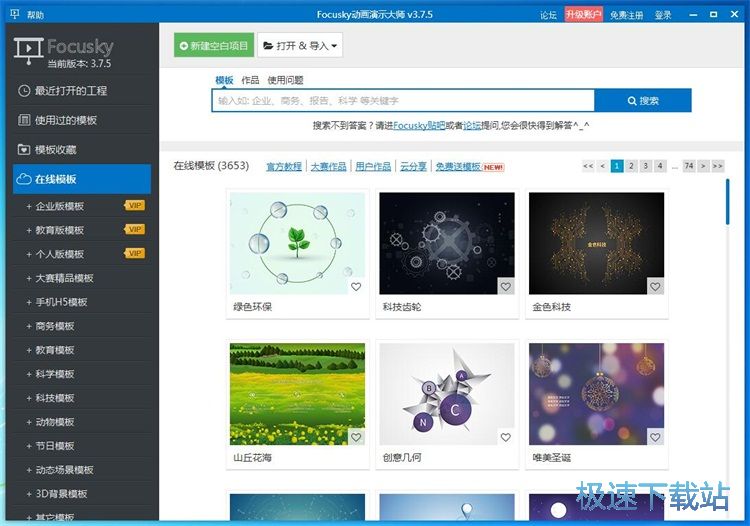Expand the 个人版模板 category
750x526 pixels.
(29, 254)
